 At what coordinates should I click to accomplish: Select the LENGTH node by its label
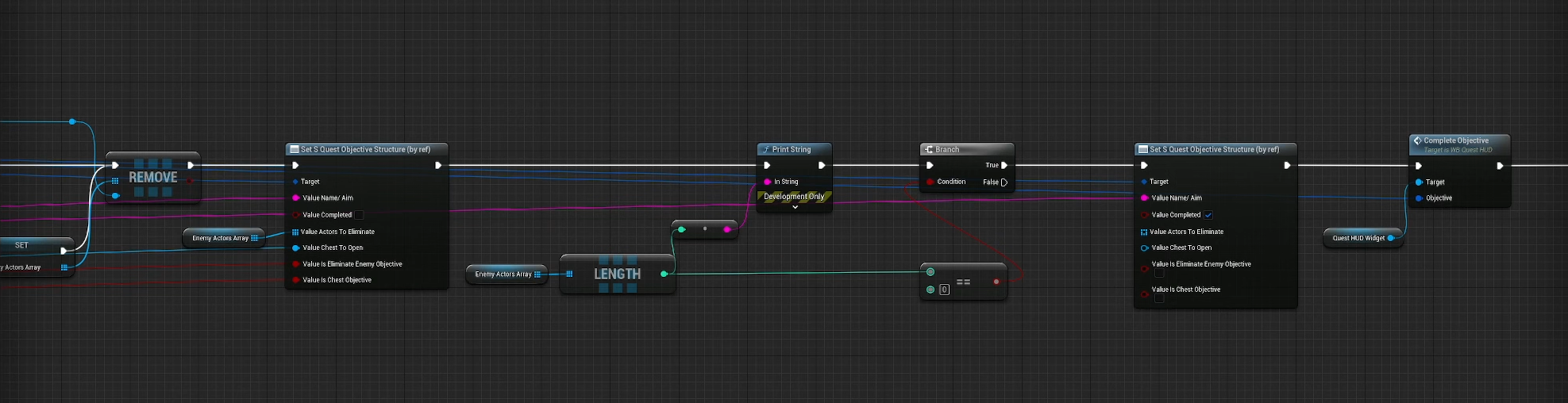click(617, 274)
